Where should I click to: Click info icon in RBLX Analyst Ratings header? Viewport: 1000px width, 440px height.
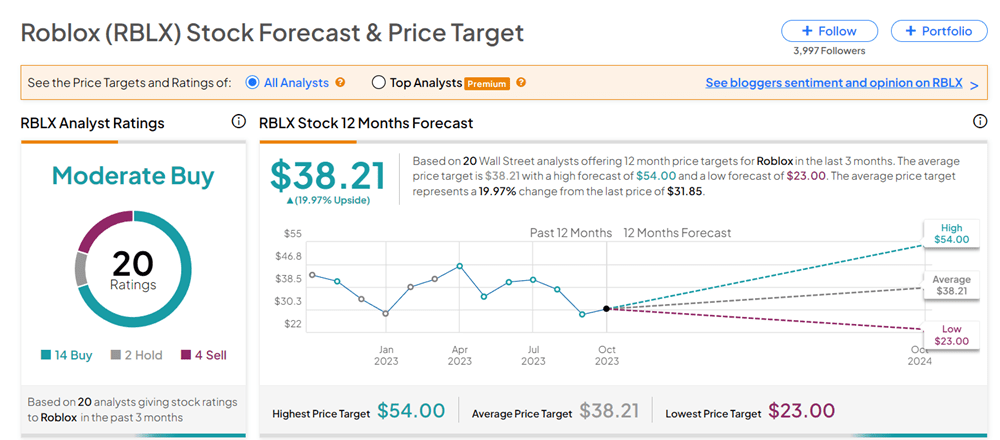(238, 122)
